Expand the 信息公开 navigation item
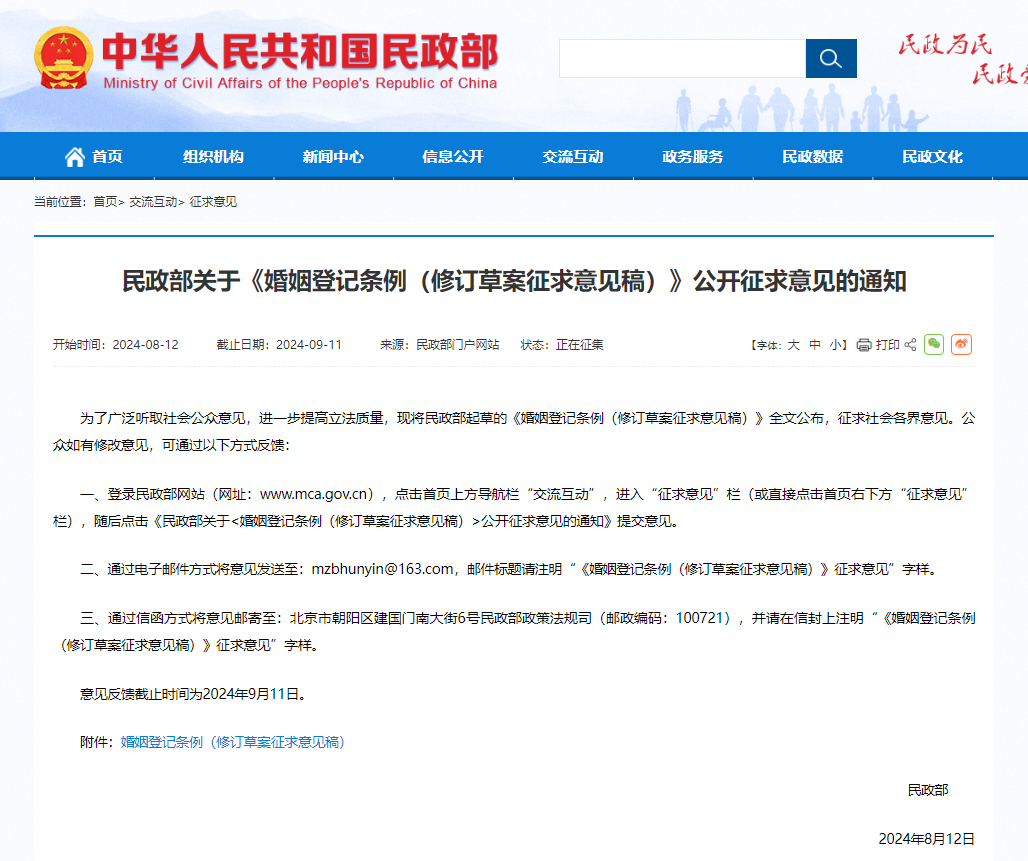1028x861 pixels. [453, 157]
